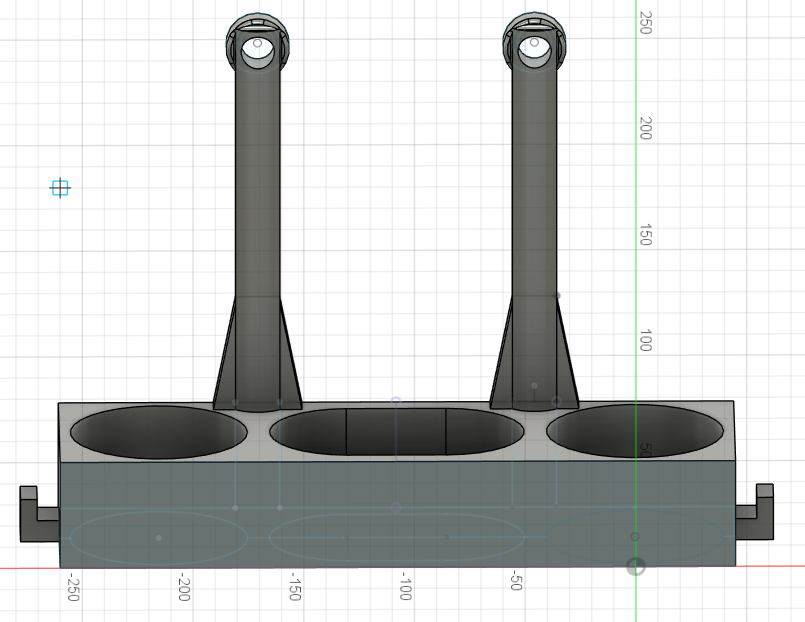
Task: Click the "-200" horizontal axis label
Action: [183, 589]
